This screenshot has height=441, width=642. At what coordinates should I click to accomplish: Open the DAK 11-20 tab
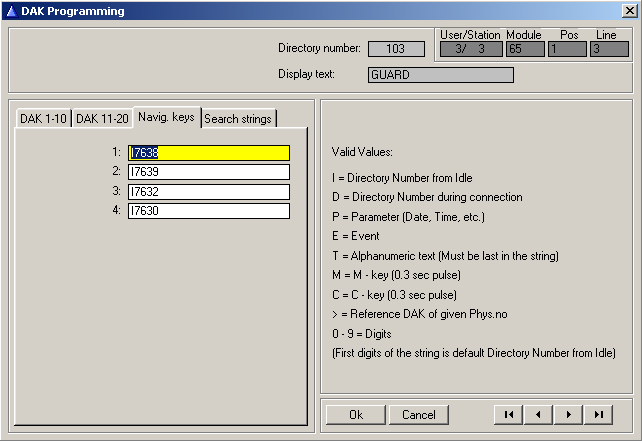point(103,119)
